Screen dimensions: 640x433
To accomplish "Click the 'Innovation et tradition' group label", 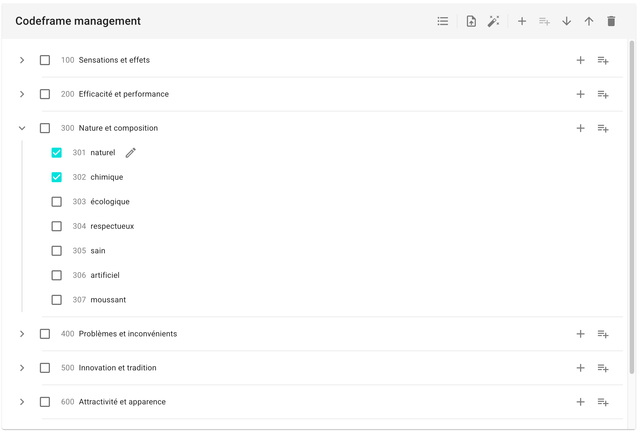I will [117, 368].
